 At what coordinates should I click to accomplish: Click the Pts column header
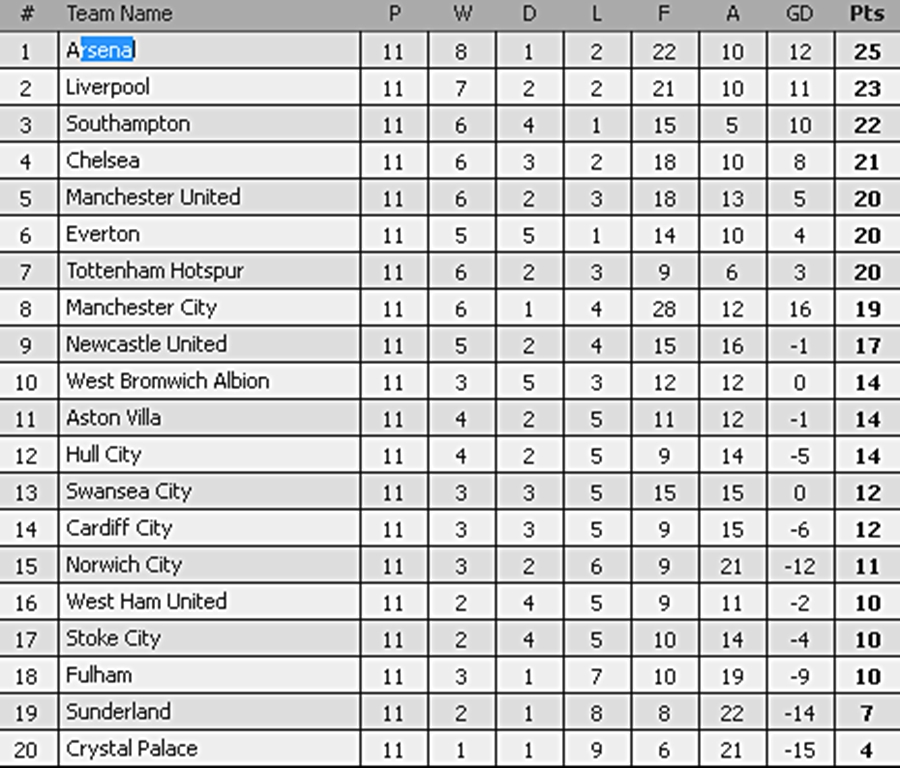pyautogui.click(x=867, y=13)
